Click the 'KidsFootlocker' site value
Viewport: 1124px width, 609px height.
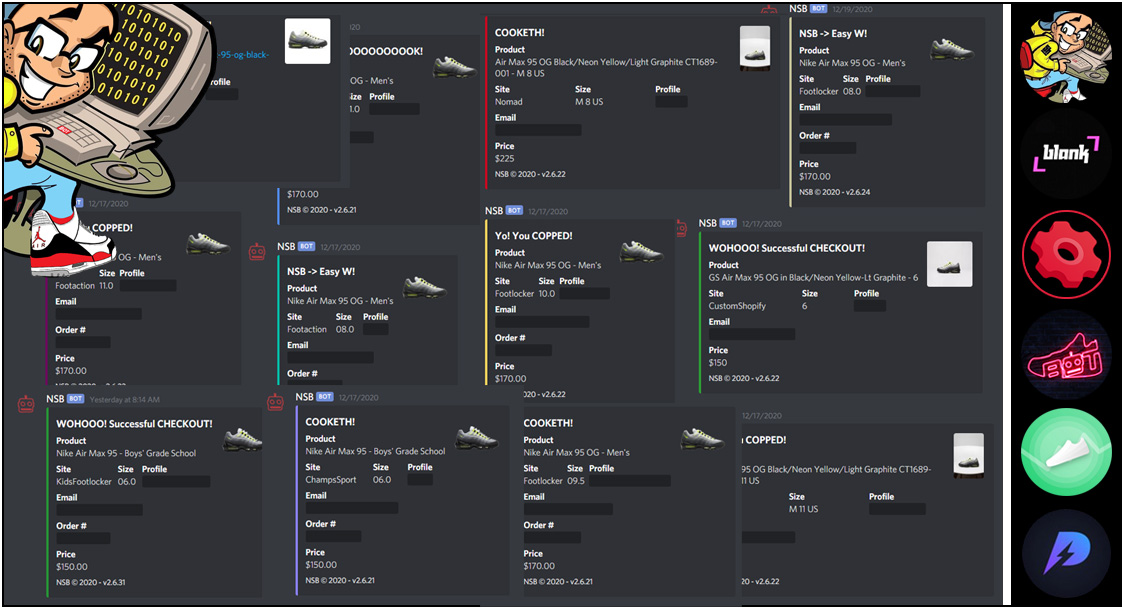(84, 481)
